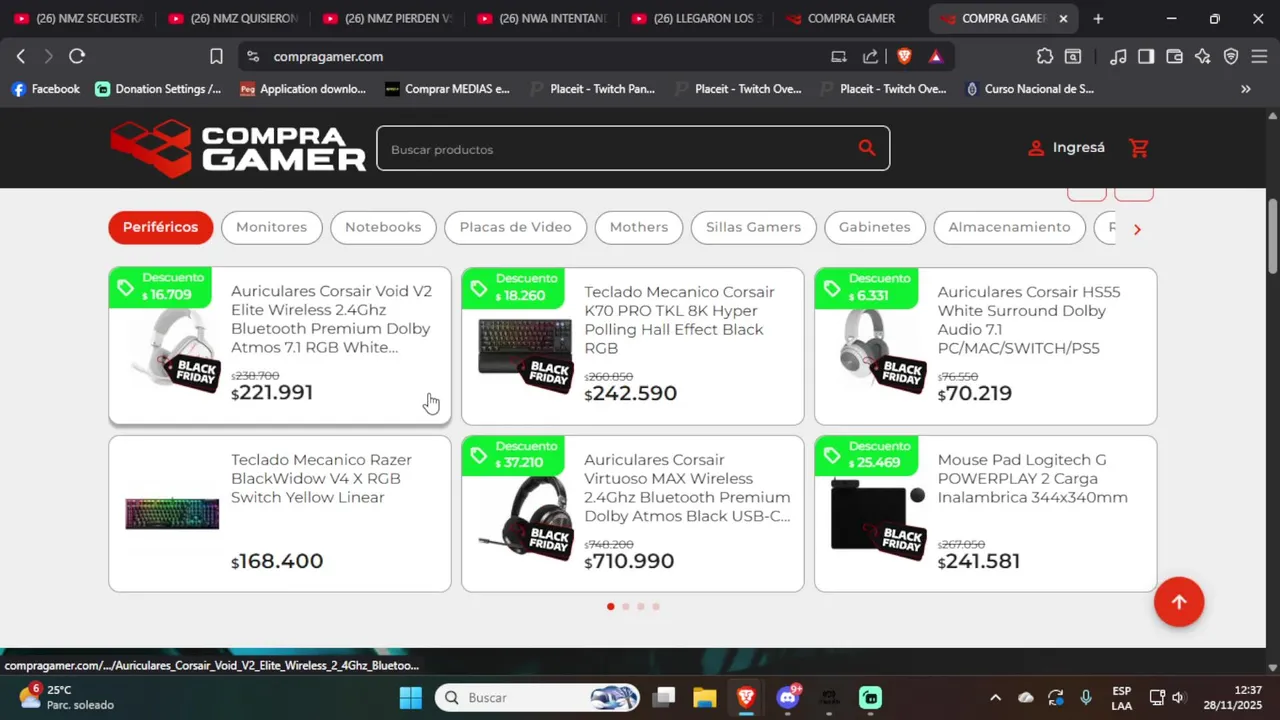Open site settings icon next to URL
Image resolution: width=1280 pixels, height=720 pixels.
coord(253,57)
